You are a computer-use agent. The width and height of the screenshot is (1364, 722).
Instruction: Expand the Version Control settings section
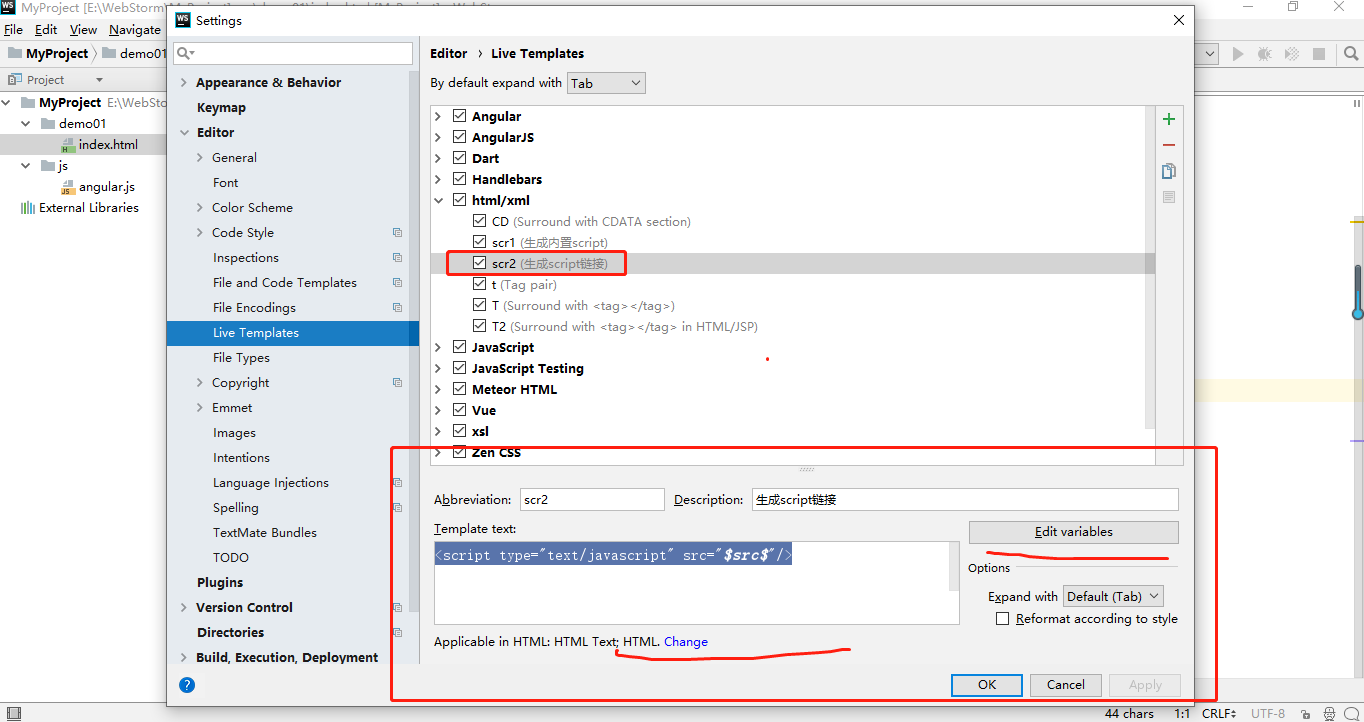(184, 608)
